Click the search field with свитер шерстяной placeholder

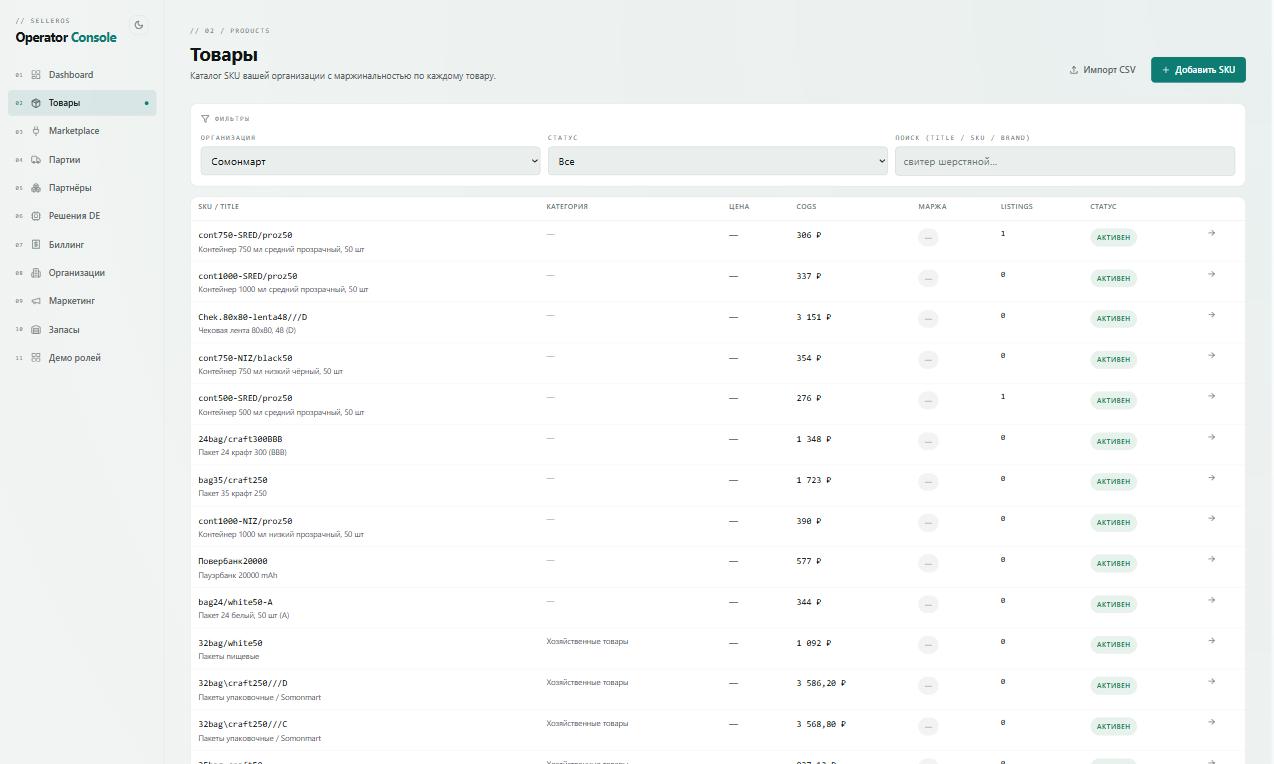tap(1065, 161)
